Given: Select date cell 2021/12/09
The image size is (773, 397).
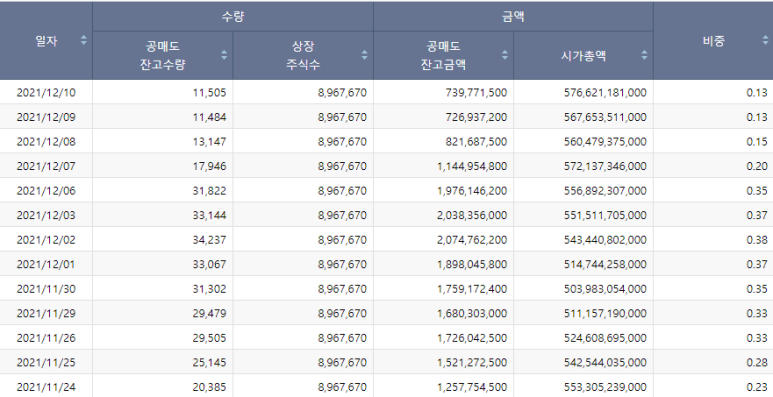Looking at the screenshot, I should tap(46, 117).
